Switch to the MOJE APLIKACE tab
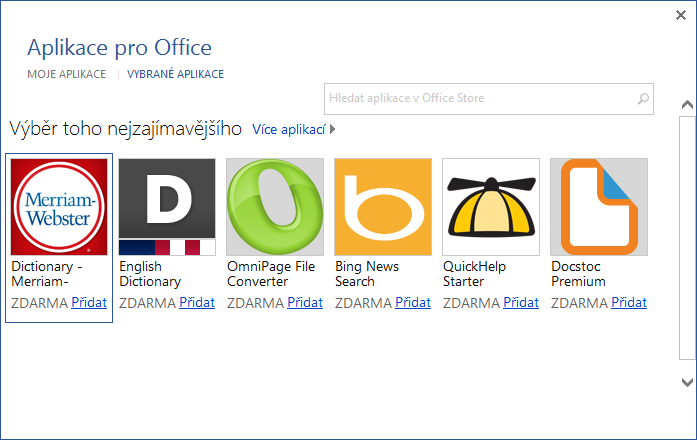Image resolution: width=697 pixels, height=440 pixels. 67,74
